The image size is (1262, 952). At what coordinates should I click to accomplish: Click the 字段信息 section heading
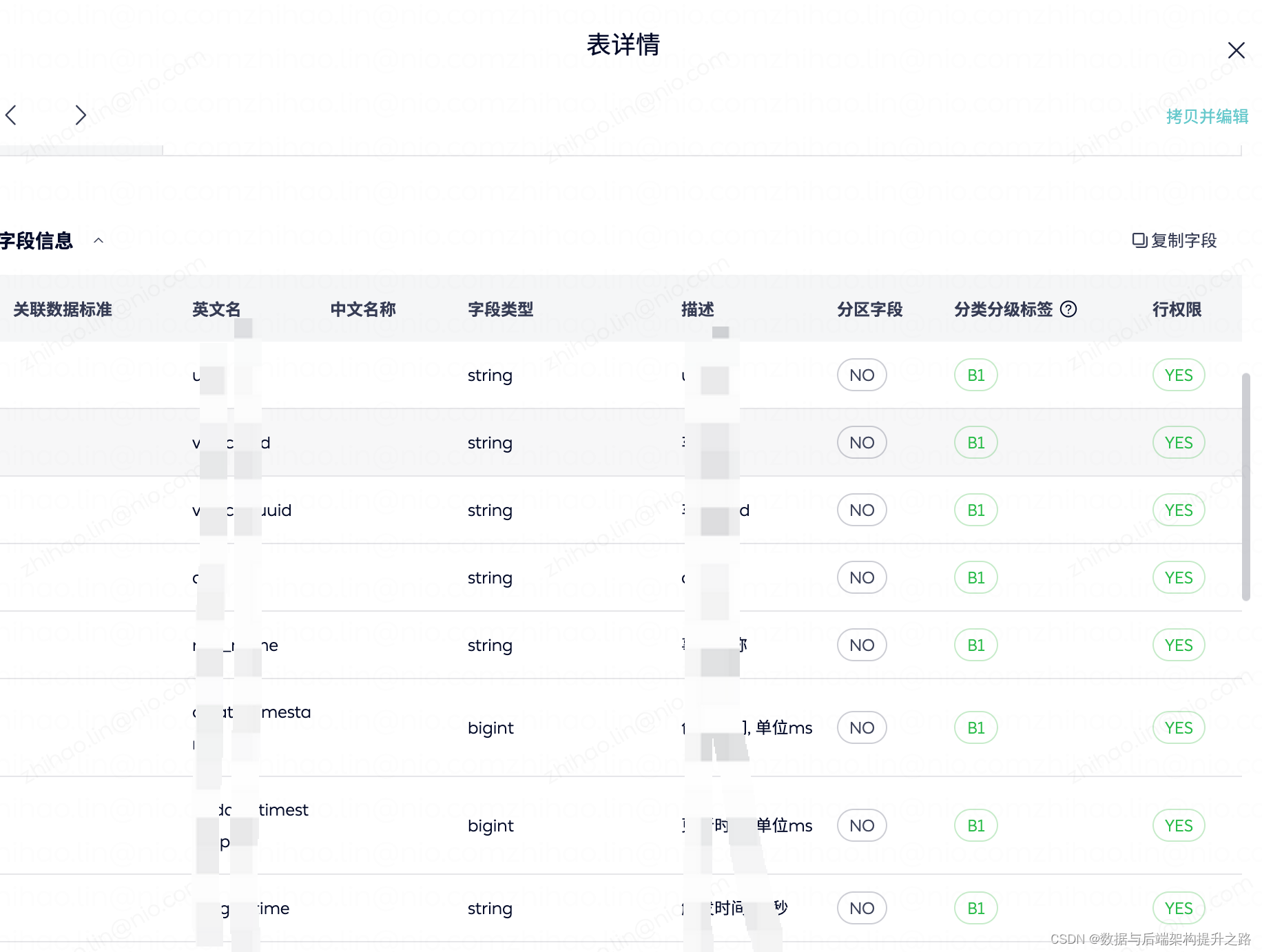tap(37, 240)
